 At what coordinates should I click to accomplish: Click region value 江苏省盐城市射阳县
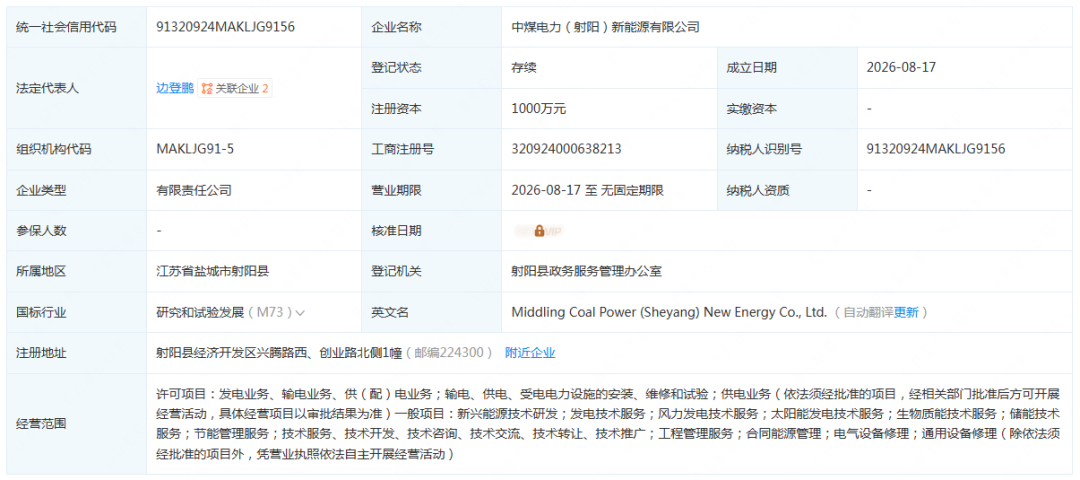click(213, 272)
